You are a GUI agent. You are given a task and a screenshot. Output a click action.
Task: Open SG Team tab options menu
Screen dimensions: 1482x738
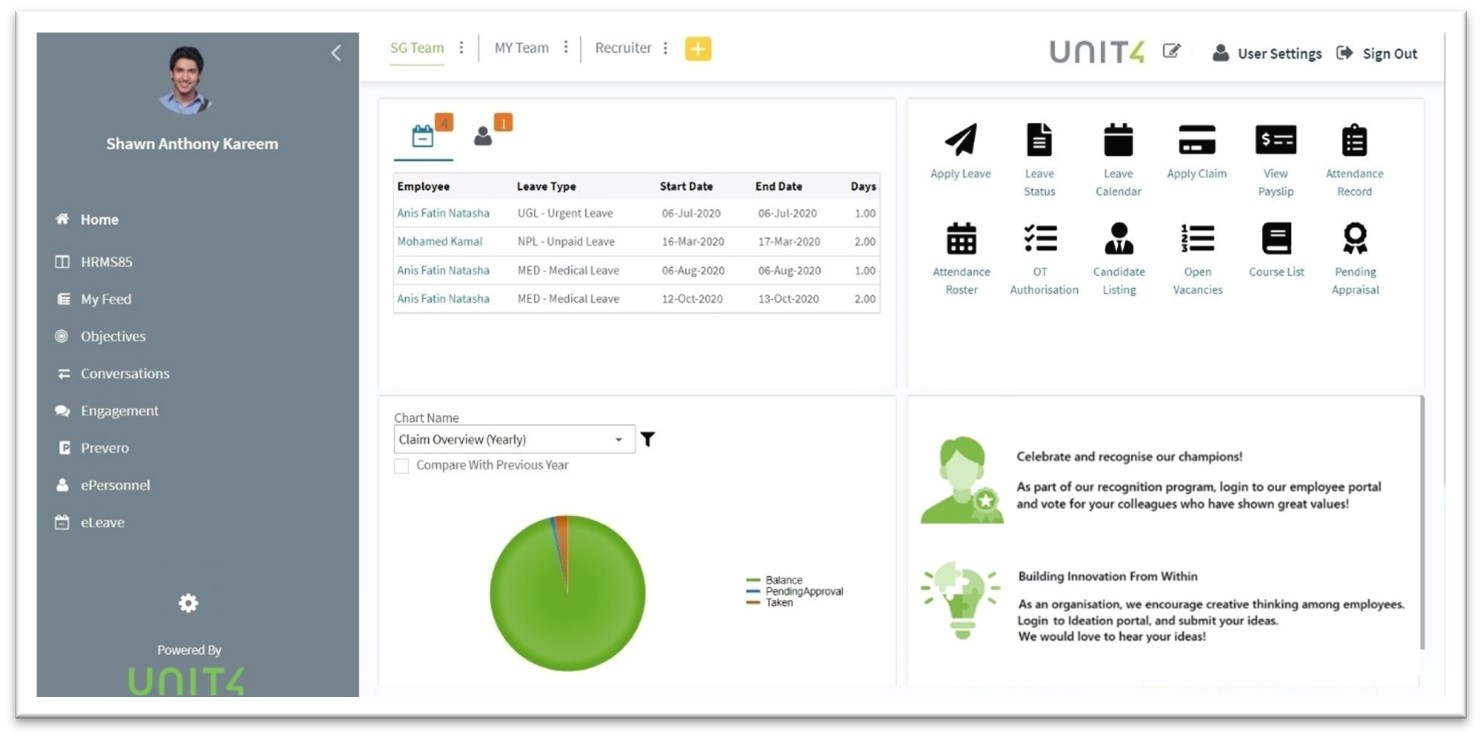461,48
